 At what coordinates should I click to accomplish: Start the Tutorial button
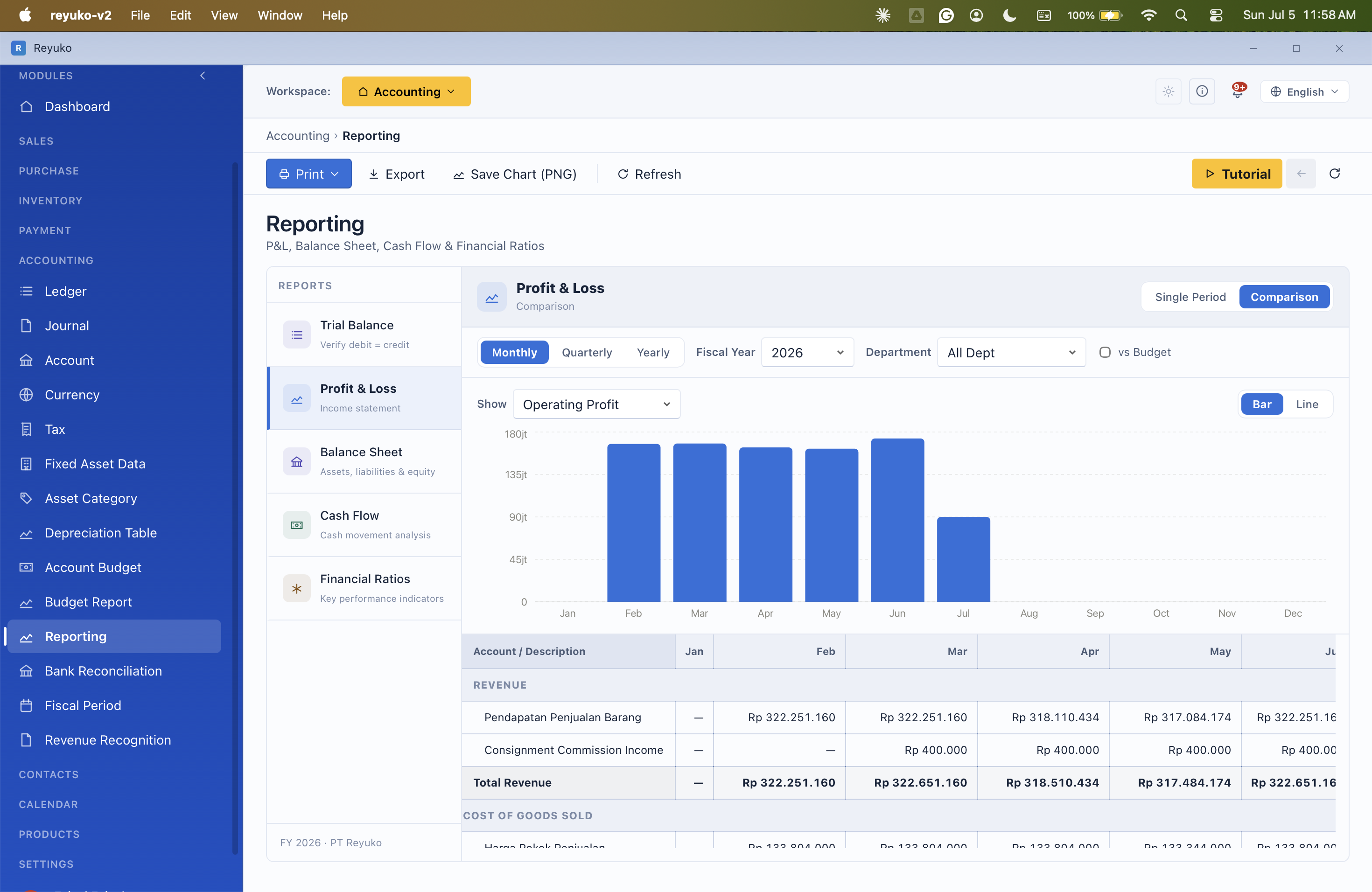pos(1237,174)
